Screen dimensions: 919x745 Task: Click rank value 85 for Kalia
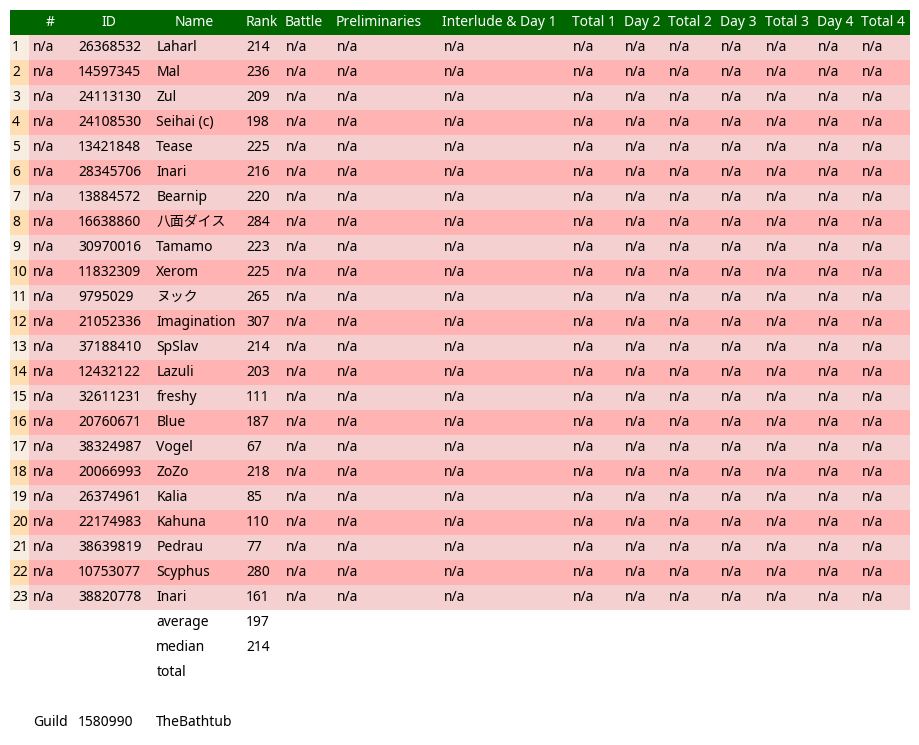tap(254, 496)
